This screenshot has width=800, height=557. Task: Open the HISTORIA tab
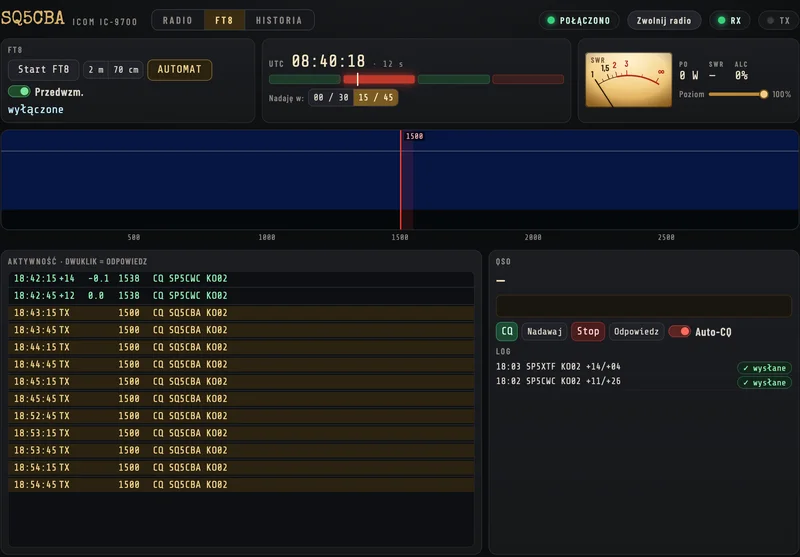279,20
